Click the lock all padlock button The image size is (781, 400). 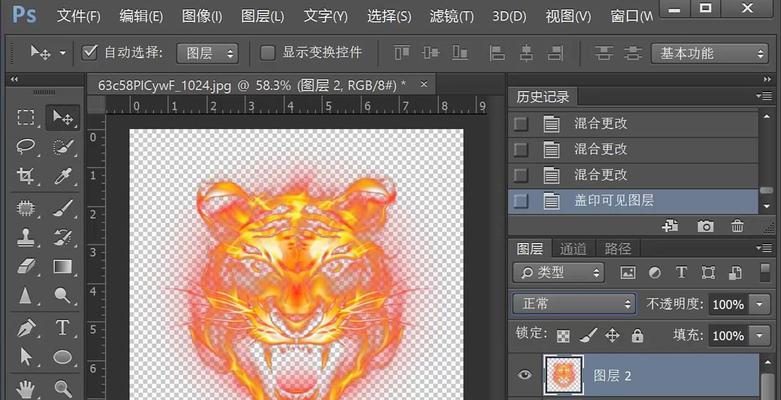tap(637, 335)
